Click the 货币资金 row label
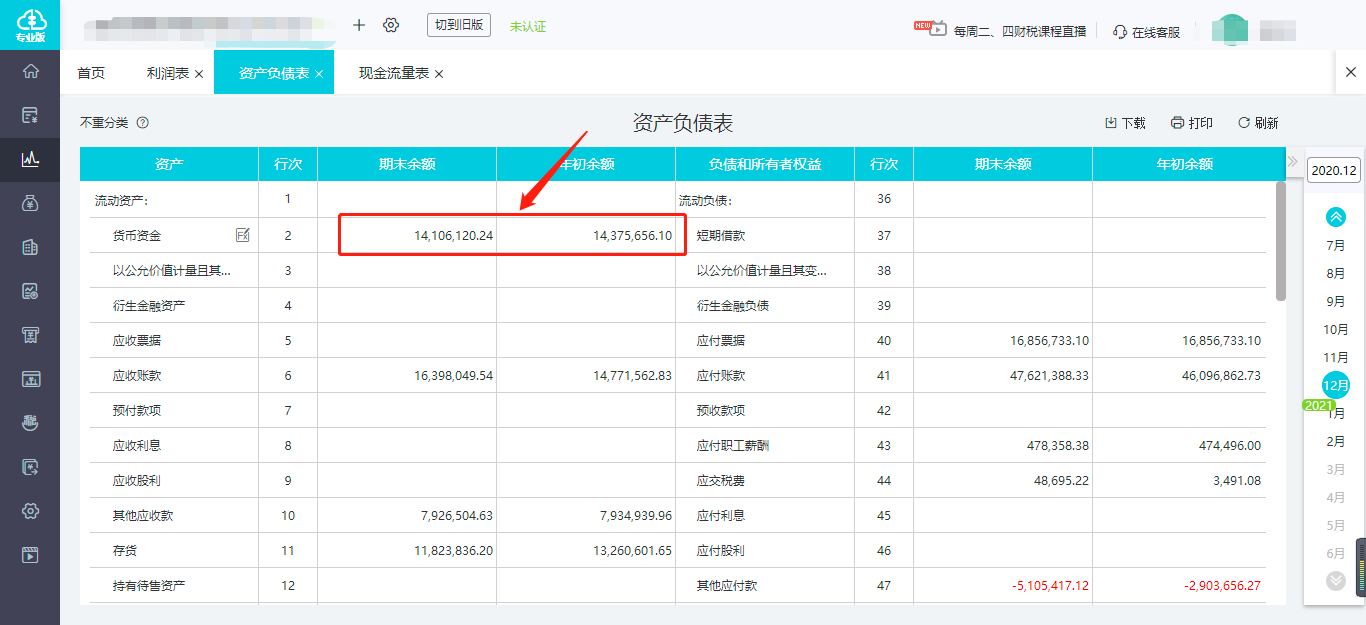1366x625 pixels. (137, 236)
